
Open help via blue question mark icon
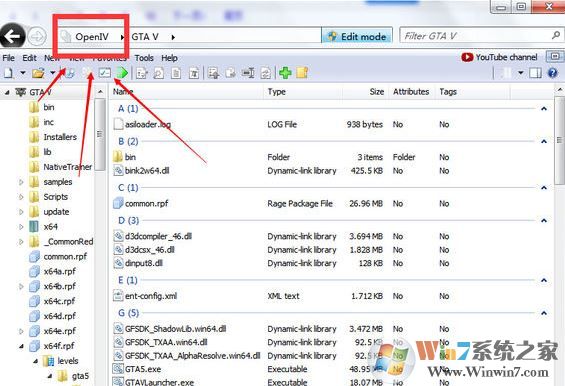point(553,73)
